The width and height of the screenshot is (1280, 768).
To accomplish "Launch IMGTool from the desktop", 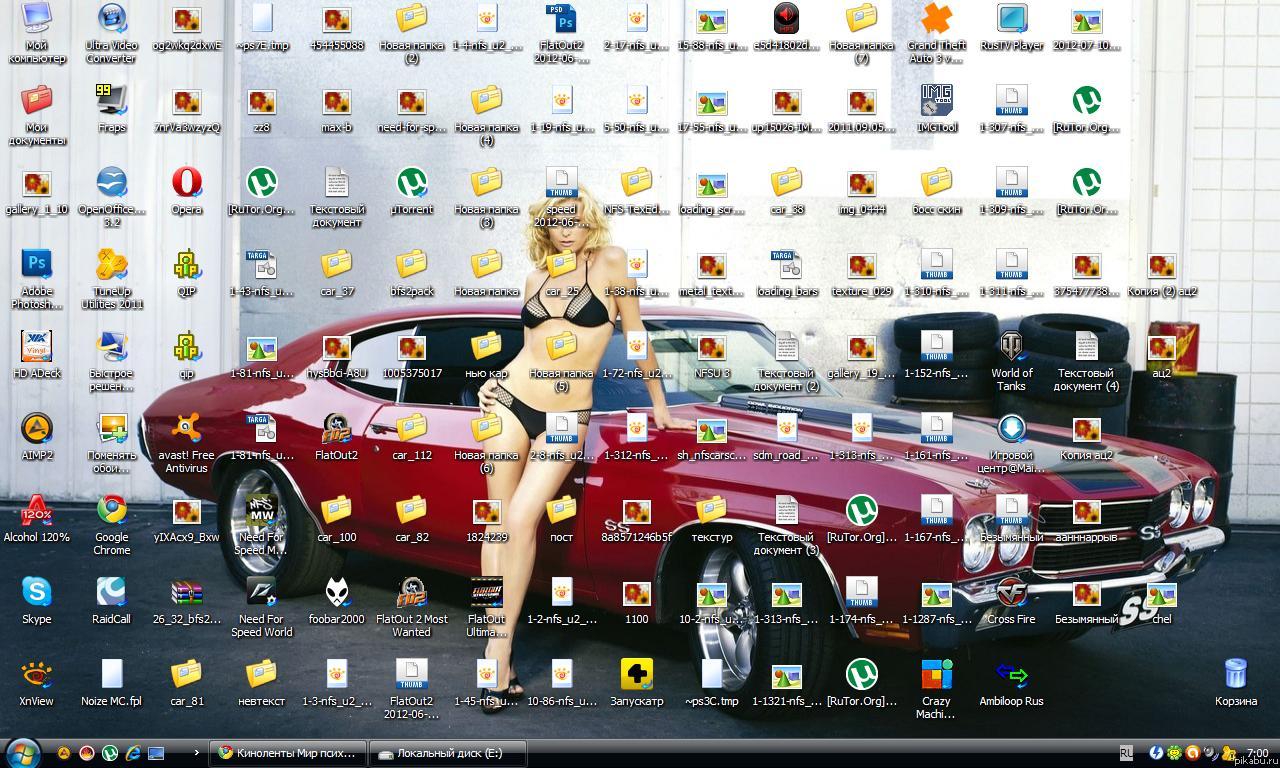I will (937, 108).
